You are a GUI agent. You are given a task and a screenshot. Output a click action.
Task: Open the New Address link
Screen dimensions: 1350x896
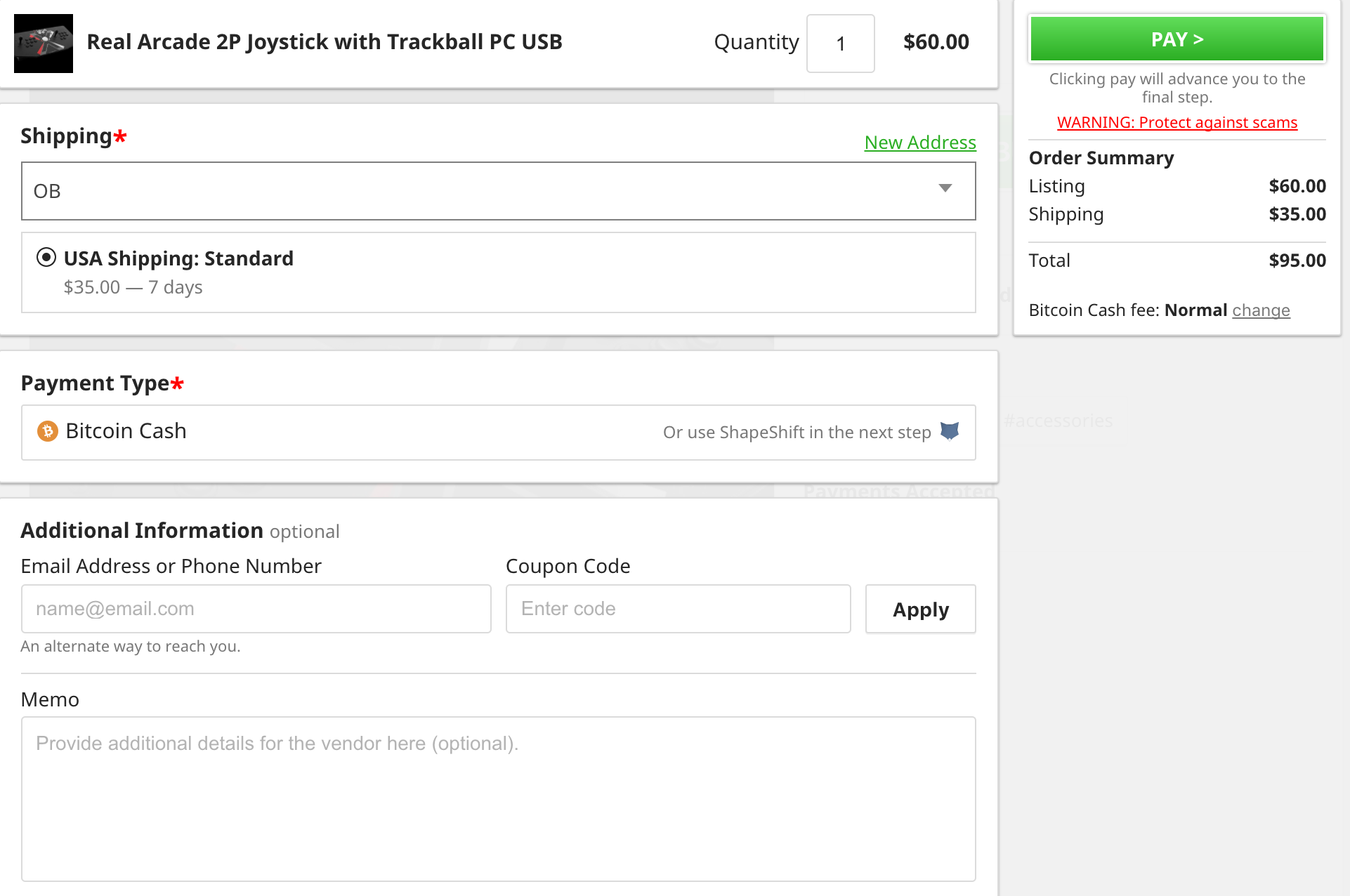[920, 143]
